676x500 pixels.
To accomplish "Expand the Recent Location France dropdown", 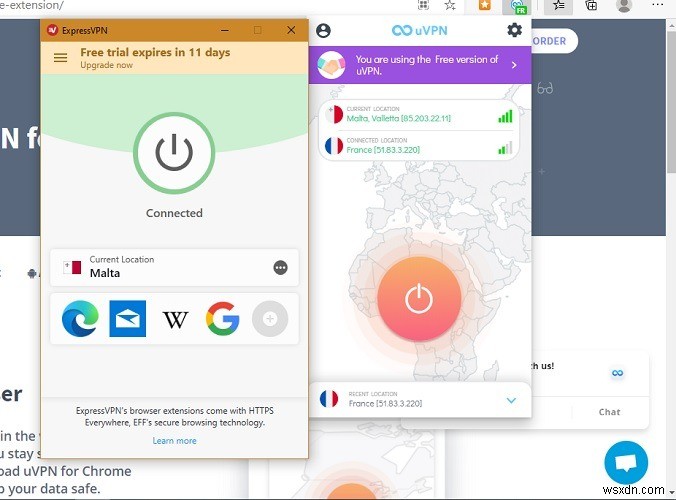I will pos(511,400).
